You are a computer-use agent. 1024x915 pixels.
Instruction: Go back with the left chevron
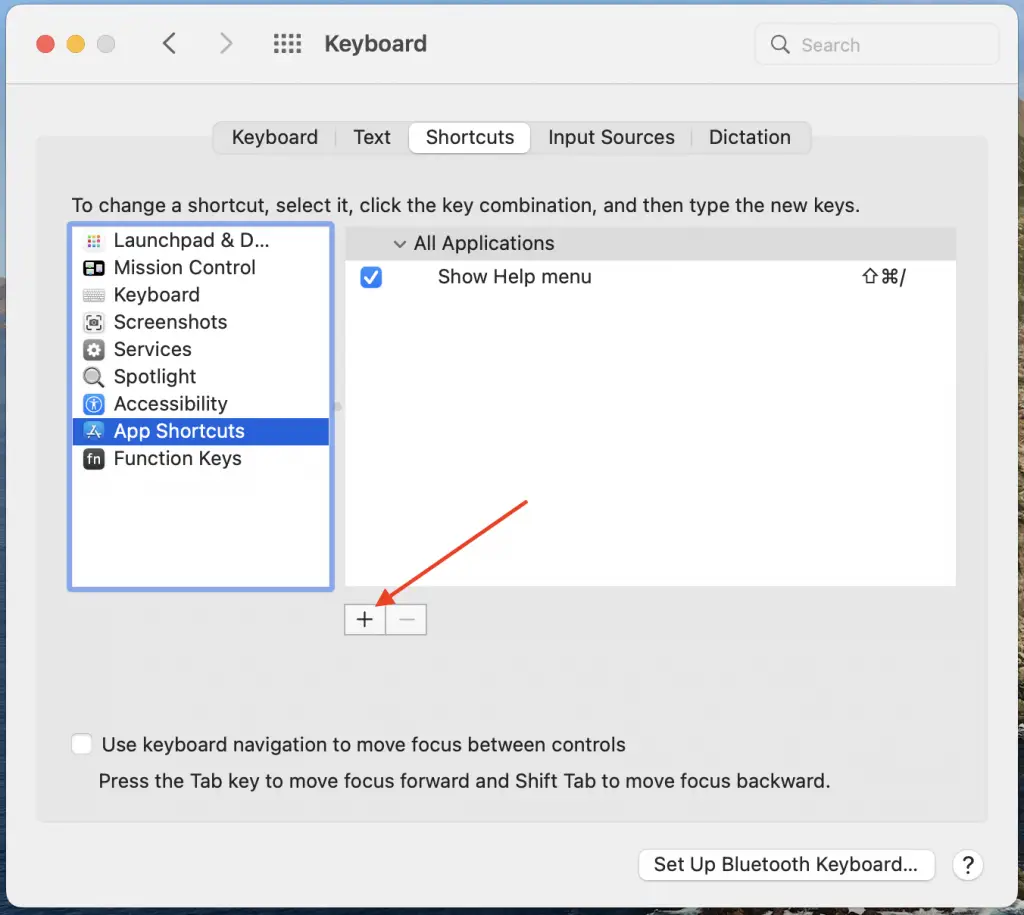[x=169, y=44]
